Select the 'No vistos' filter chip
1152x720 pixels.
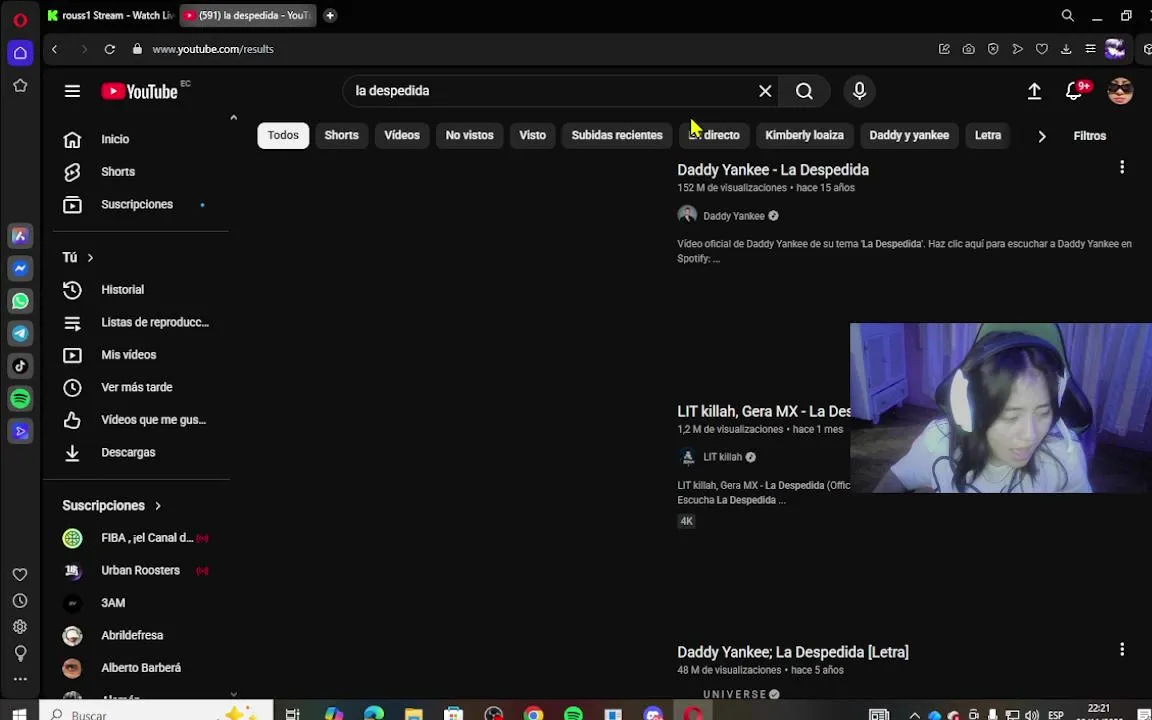469,135
